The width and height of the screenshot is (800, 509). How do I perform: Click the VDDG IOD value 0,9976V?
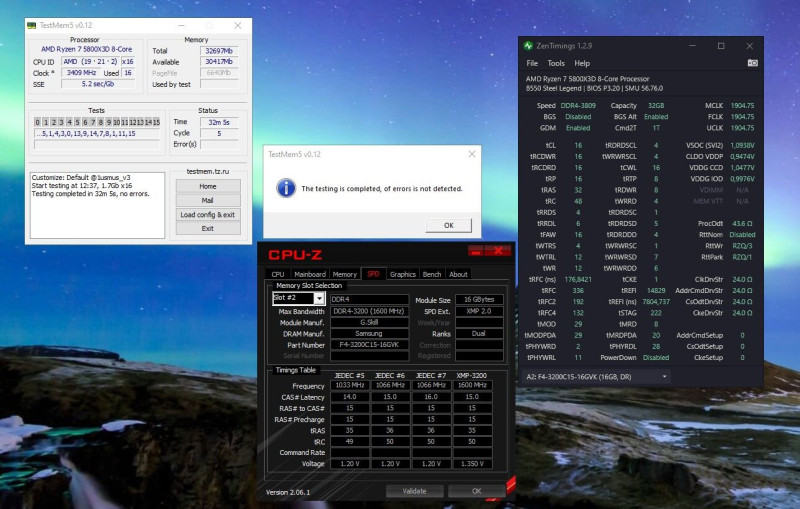pyautogui.click(x=742, y=179)
